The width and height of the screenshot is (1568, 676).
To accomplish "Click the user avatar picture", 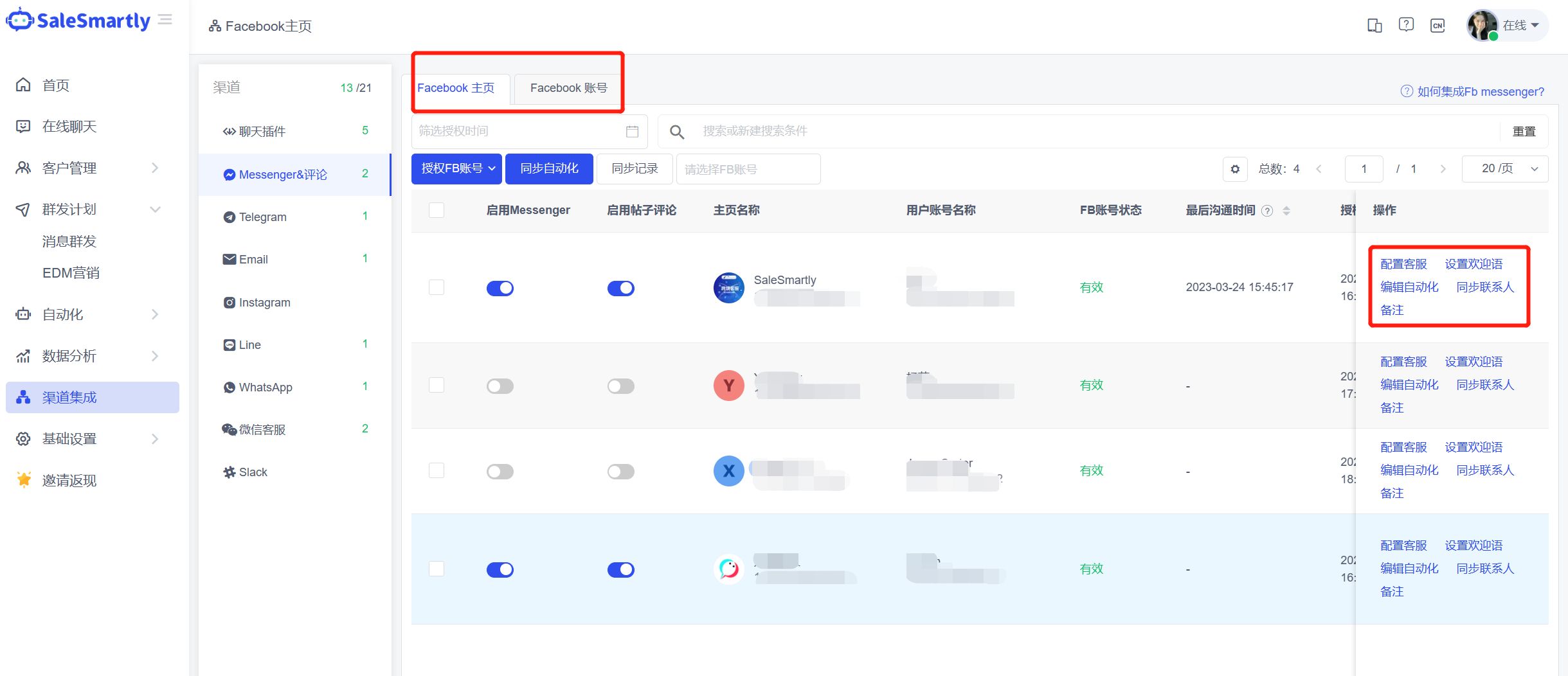I will (x=1481, y=26).
